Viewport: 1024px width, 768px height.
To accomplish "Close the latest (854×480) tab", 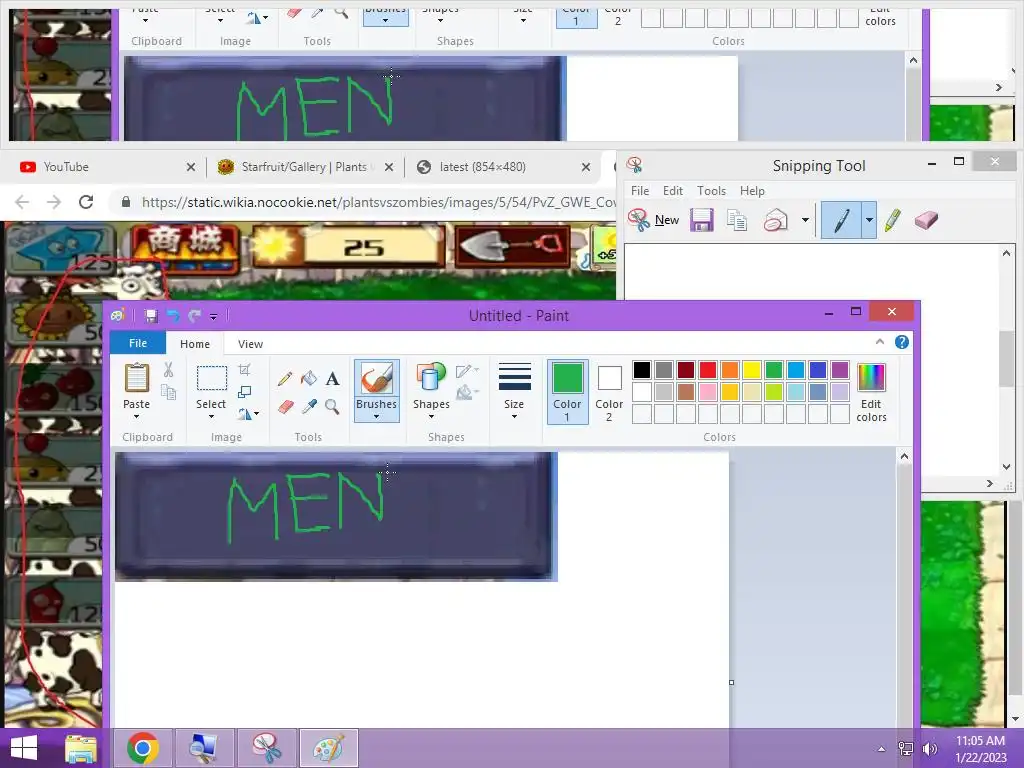I will 586,167.
